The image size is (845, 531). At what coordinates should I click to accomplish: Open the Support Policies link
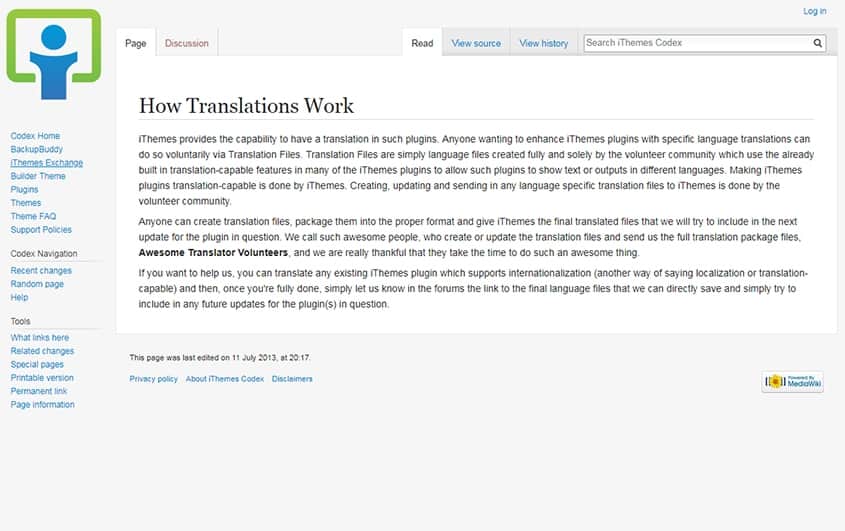point(41,230)
